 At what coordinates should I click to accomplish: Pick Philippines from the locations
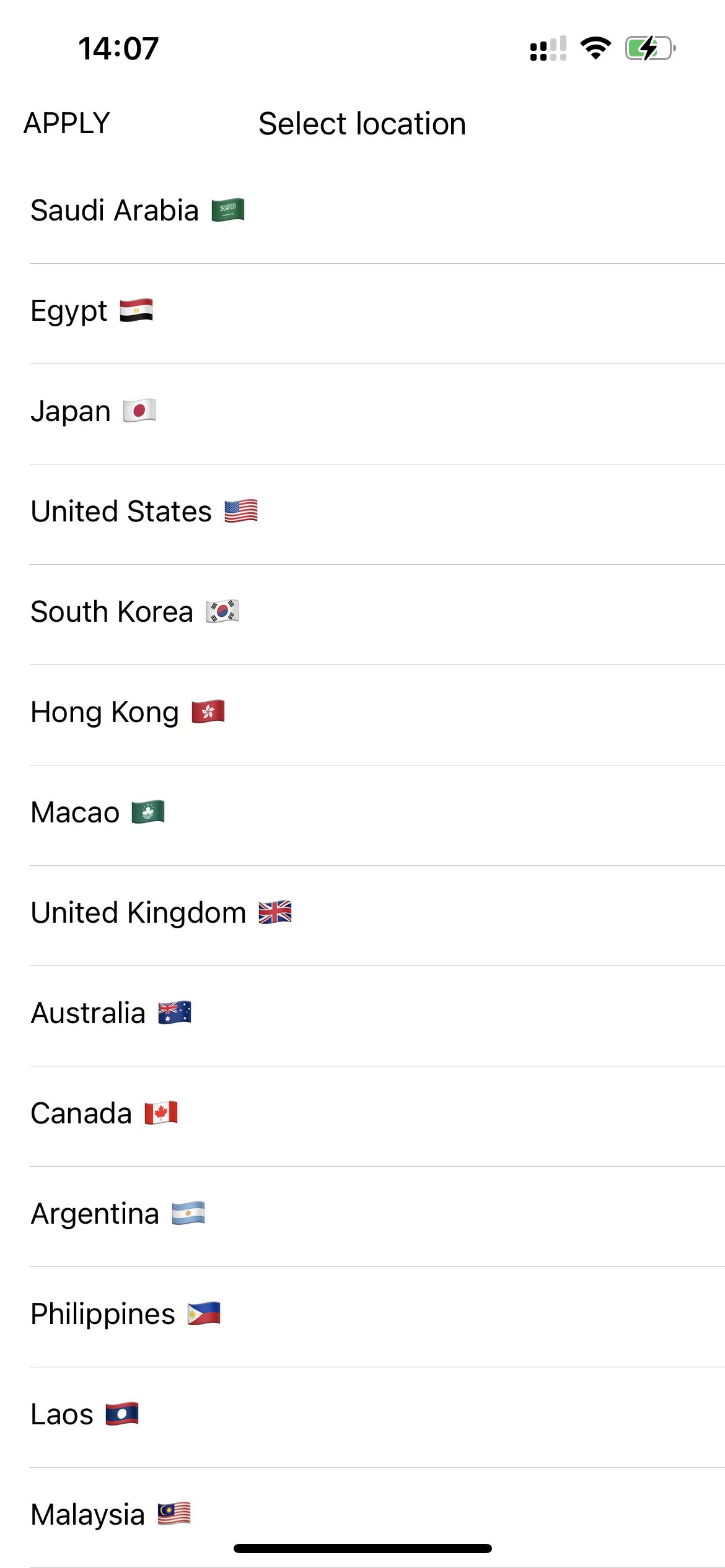(103, 1314)
